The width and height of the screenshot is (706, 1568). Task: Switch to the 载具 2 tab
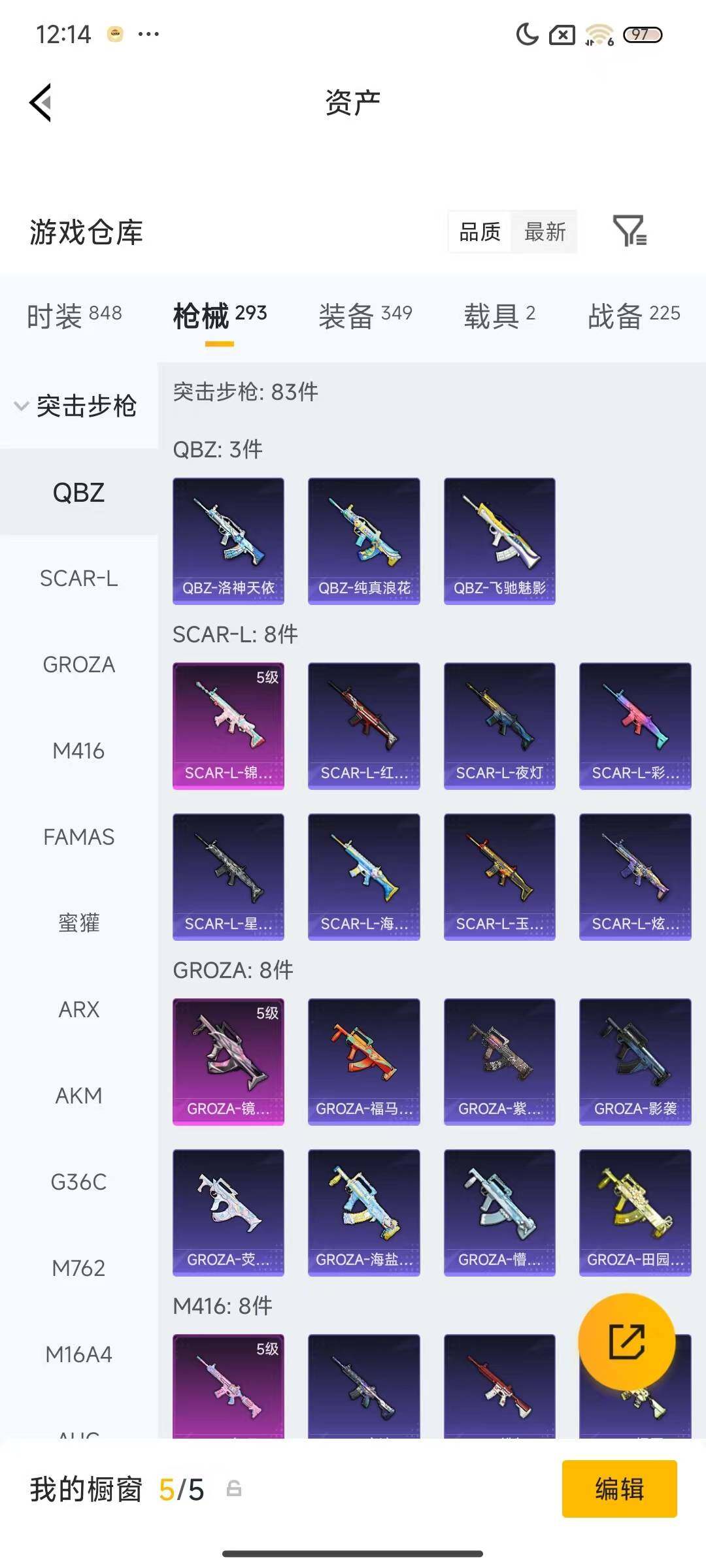[x=499, y=316]
